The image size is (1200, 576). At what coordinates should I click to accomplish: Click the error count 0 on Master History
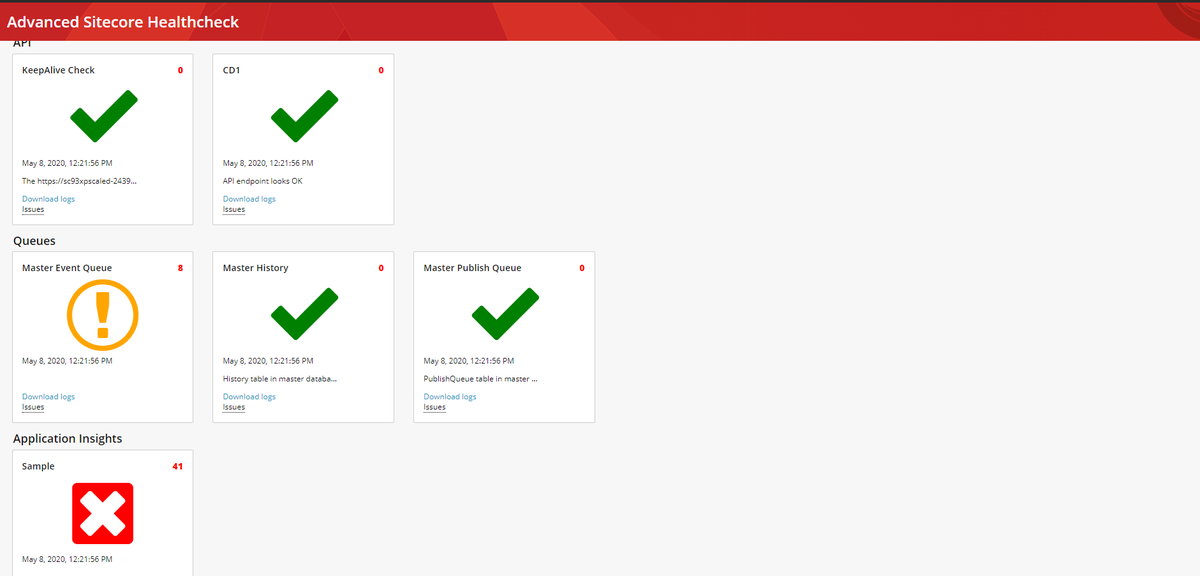pos(381,268)
